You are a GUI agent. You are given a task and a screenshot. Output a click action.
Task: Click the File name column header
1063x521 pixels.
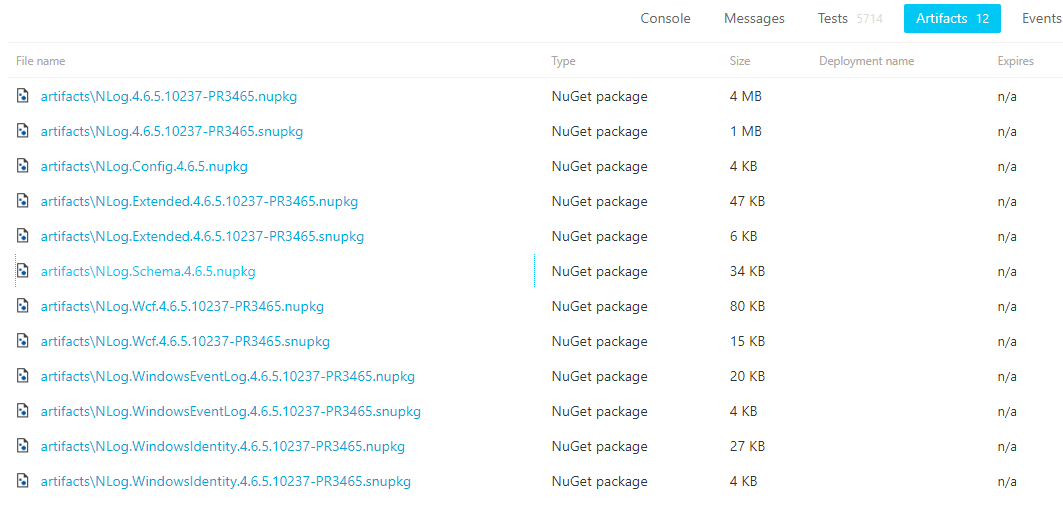coord(41,61)
